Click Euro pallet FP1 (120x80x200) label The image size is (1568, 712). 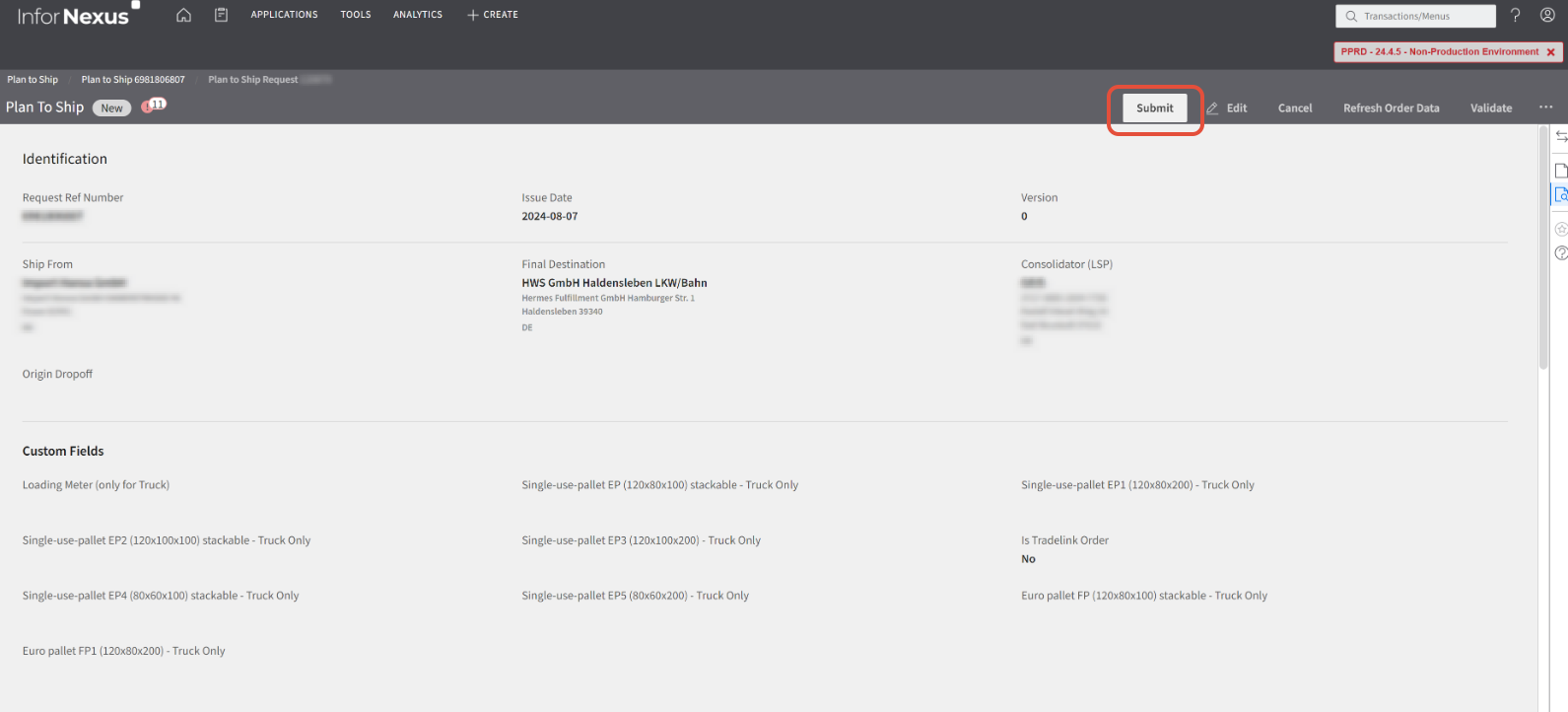(123, 651)
